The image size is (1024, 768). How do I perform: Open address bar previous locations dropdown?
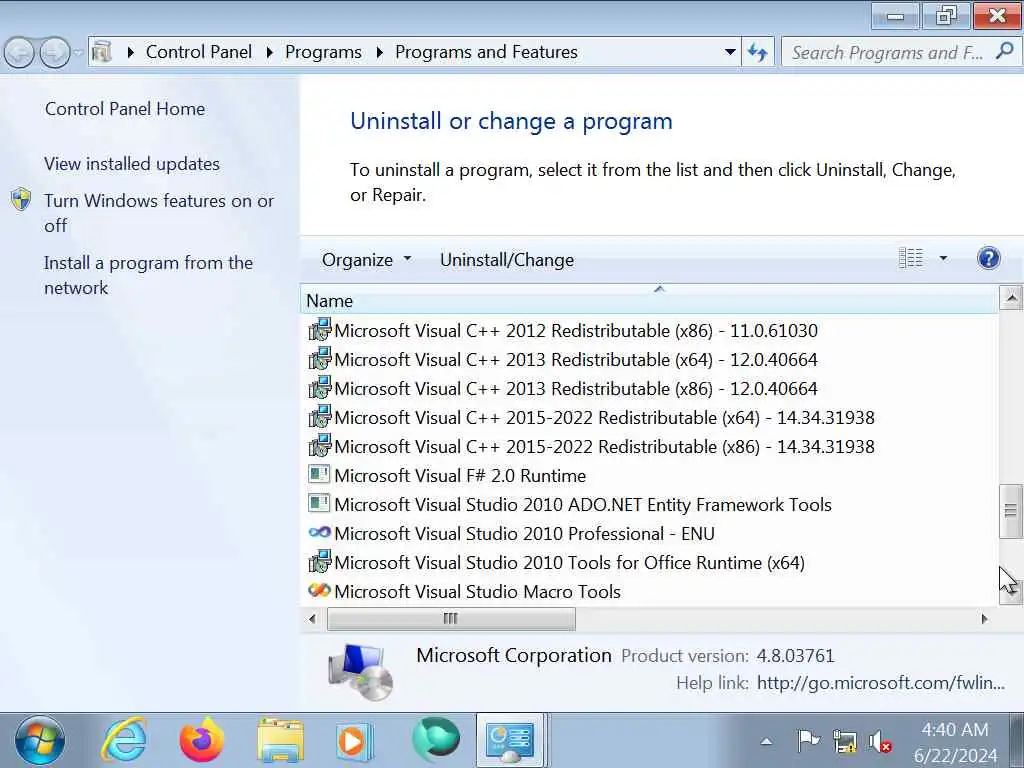[x=730, y=52]
